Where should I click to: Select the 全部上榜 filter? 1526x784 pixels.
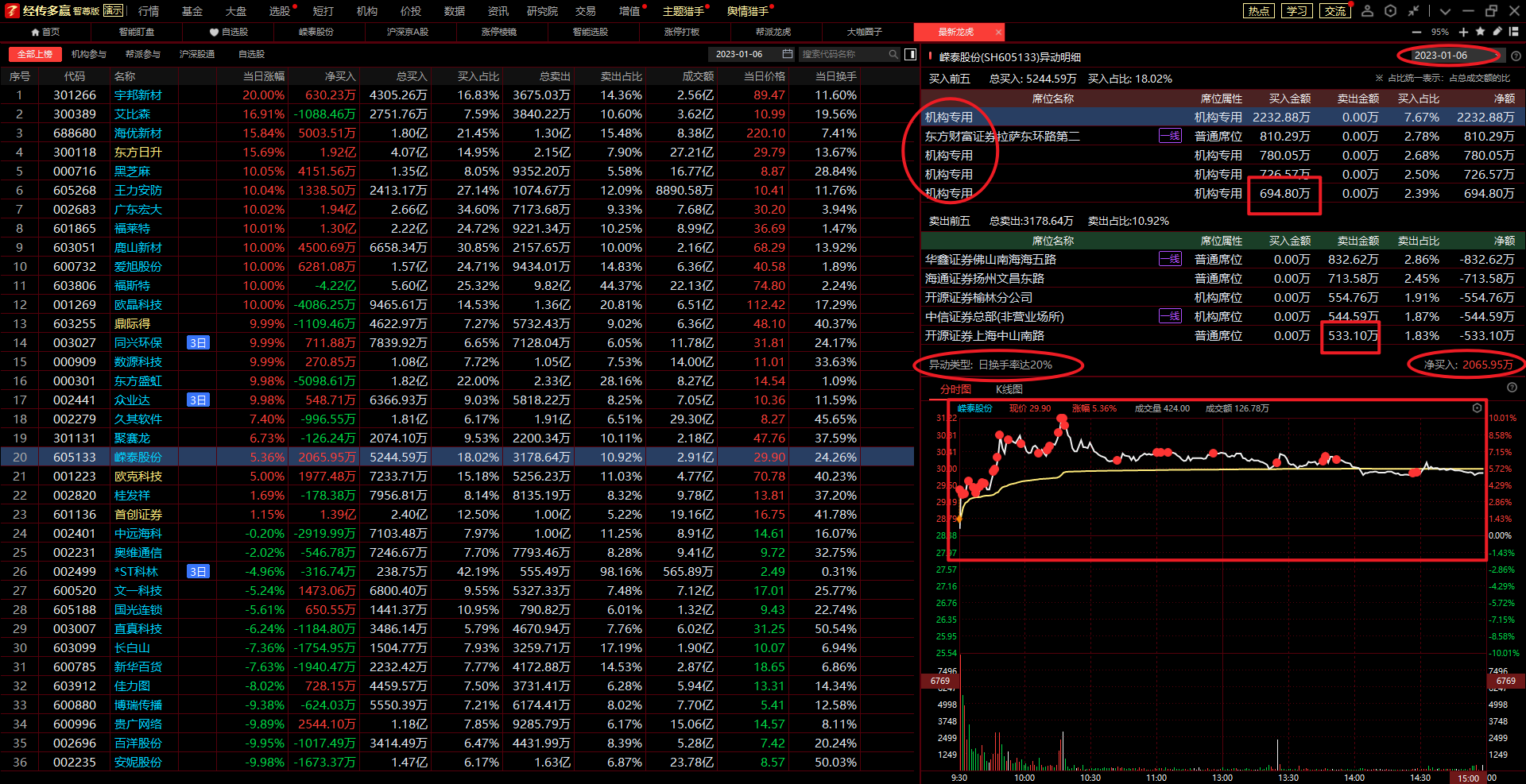pyautogui.click(x=35, y=54)
